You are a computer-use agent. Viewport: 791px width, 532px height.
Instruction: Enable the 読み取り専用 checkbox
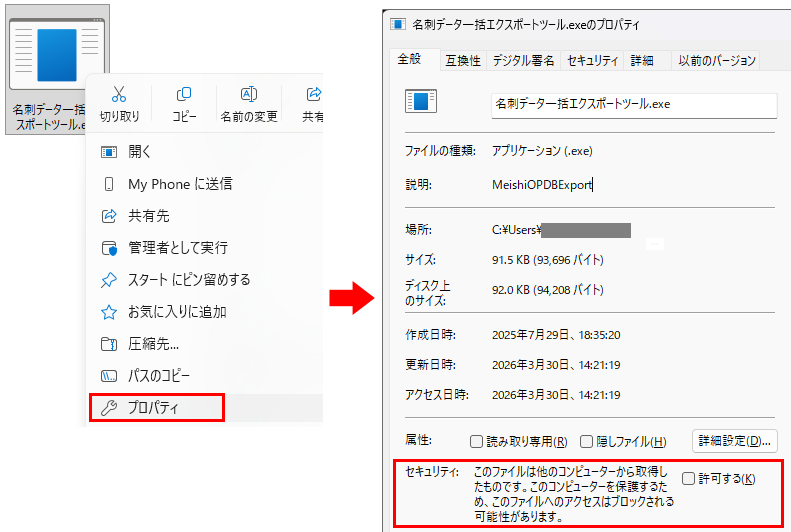tap(477, 441)
